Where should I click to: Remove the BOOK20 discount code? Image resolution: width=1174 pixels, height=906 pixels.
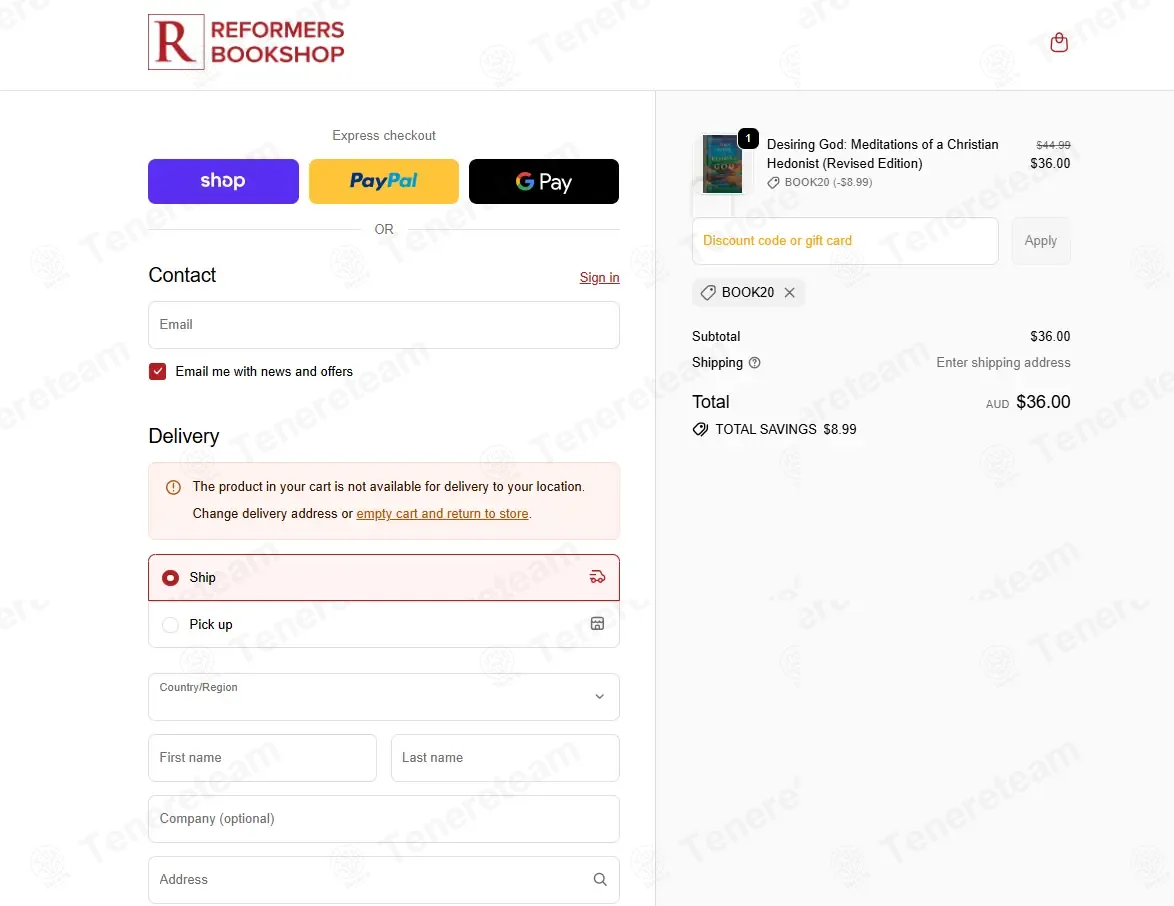point(789,293)
